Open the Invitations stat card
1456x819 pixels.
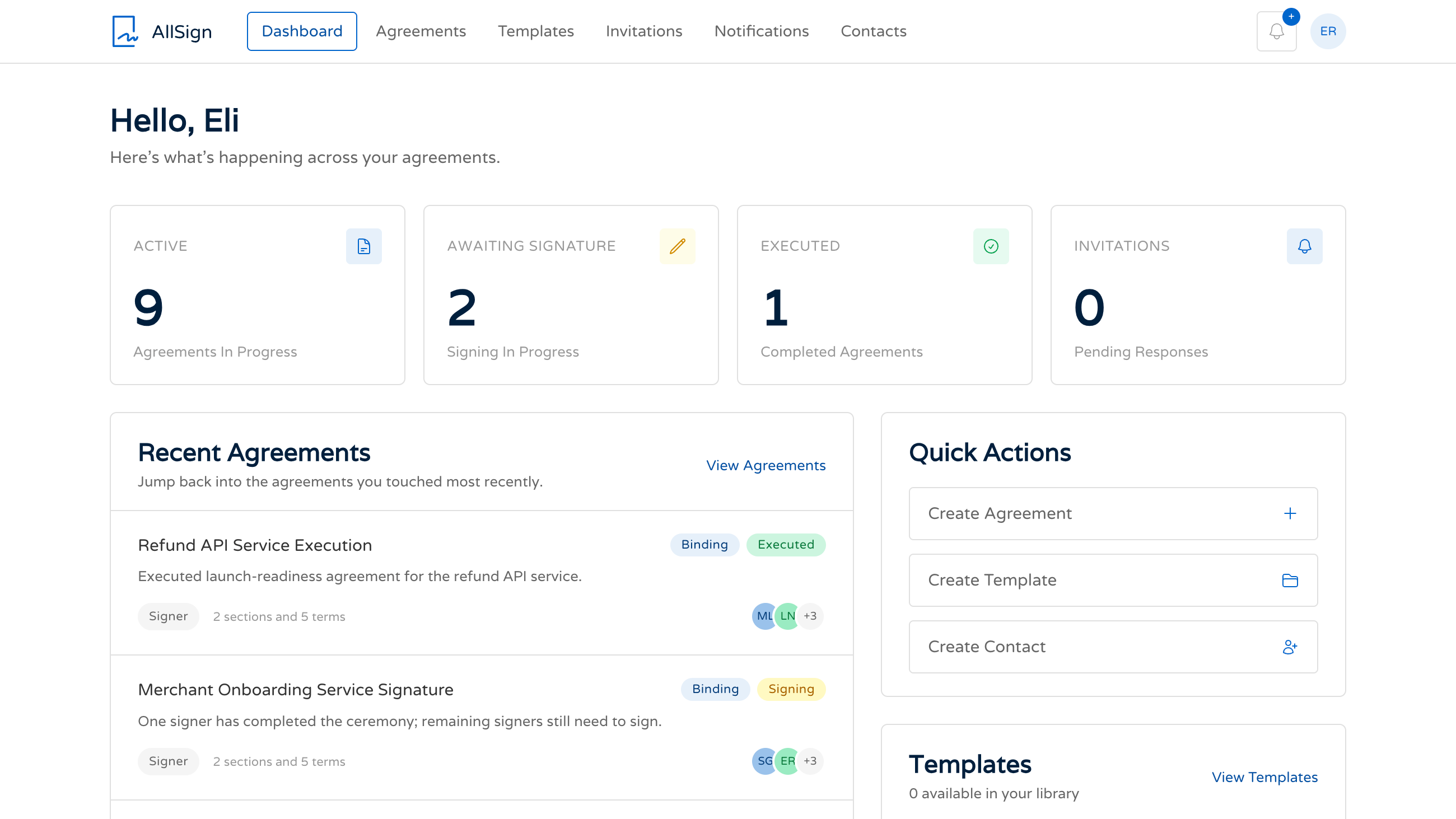1198,294
